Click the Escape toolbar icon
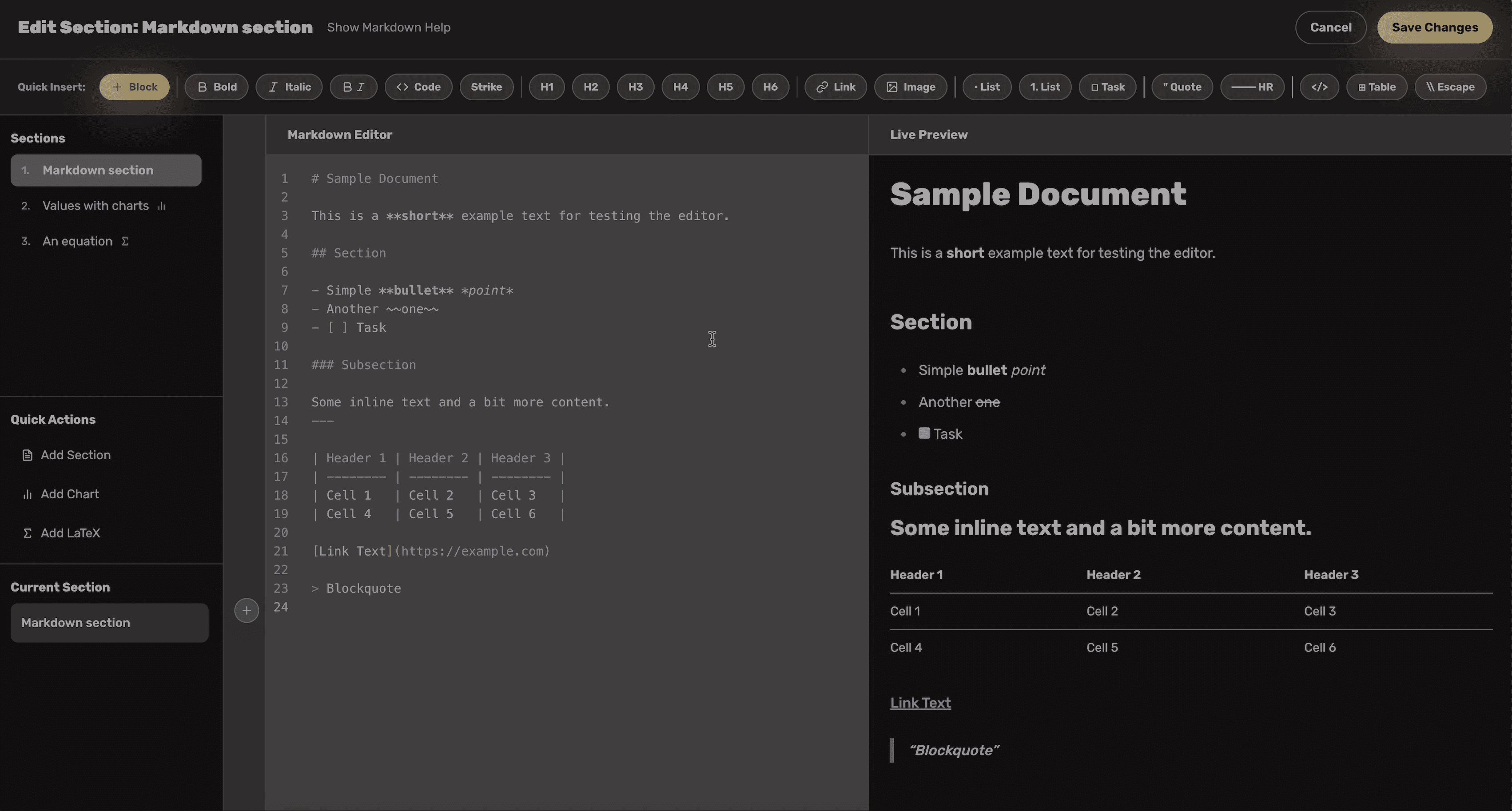 [x=1450, y=86]
